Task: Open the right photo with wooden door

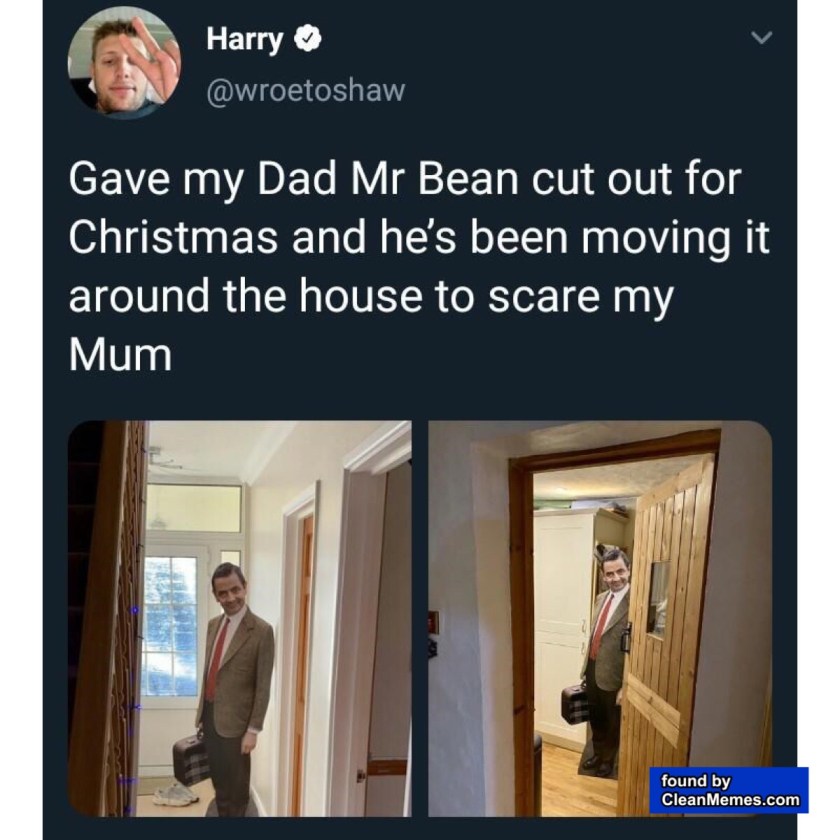Action: click(x=600, y=619)
